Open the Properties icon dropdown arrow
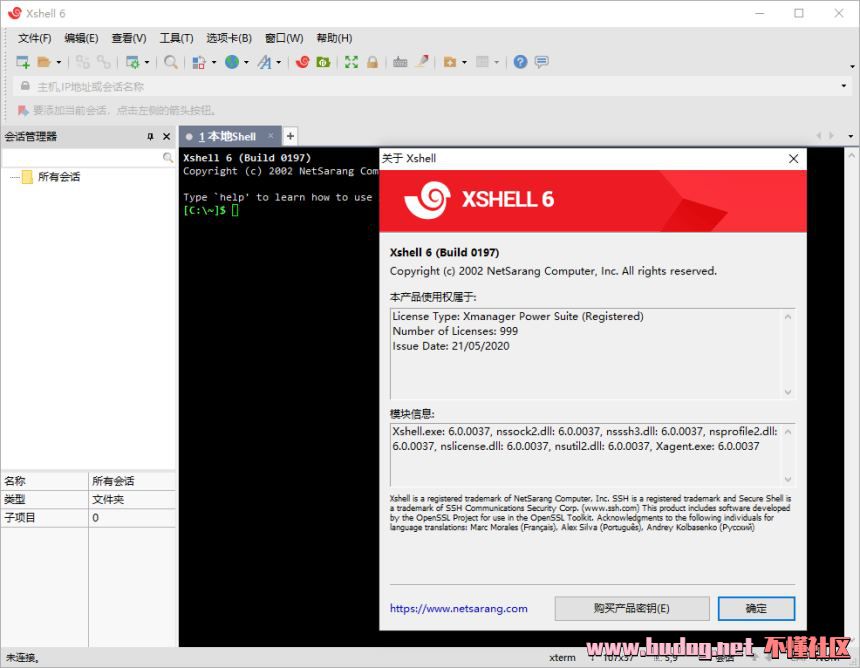 (147, 63)
